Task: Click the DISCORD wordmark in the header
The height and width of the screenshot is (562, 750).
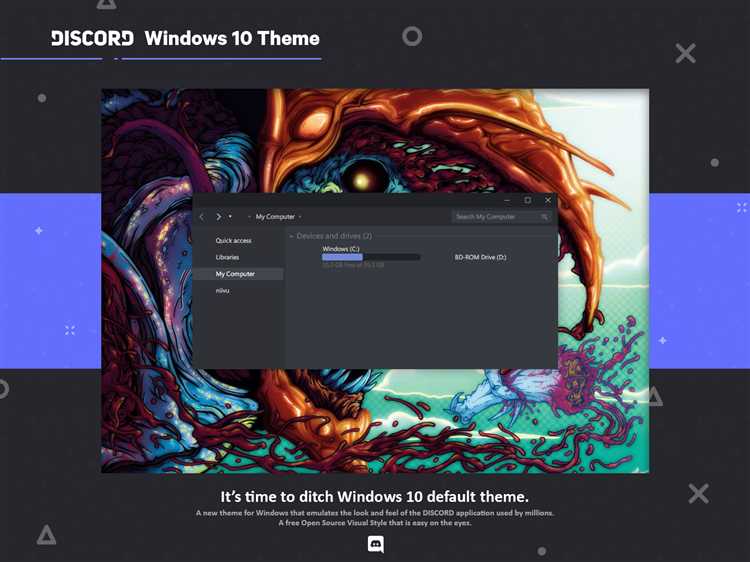Action: pos(92,38)
